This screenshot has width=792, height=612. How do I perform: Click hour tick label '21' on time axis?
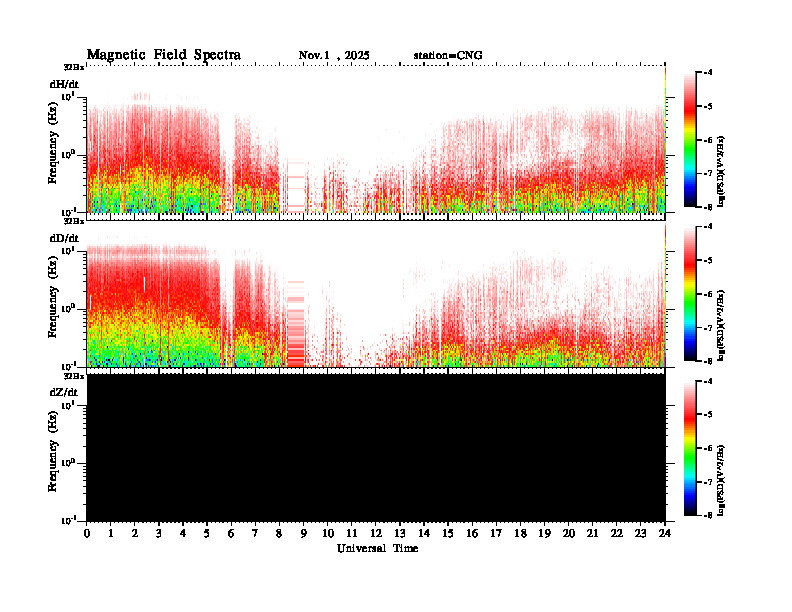[x=592, y=533]
